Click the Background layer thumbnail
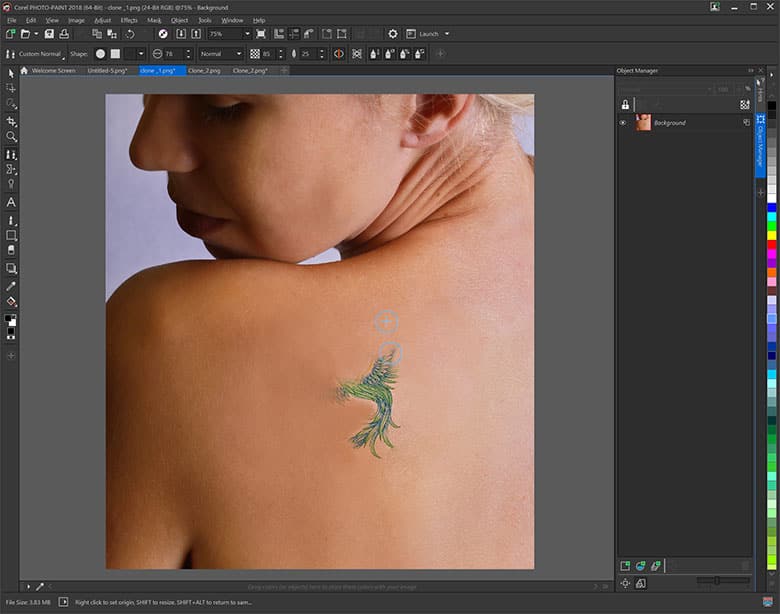Screen dimensions: 780x614 point(643,123)
